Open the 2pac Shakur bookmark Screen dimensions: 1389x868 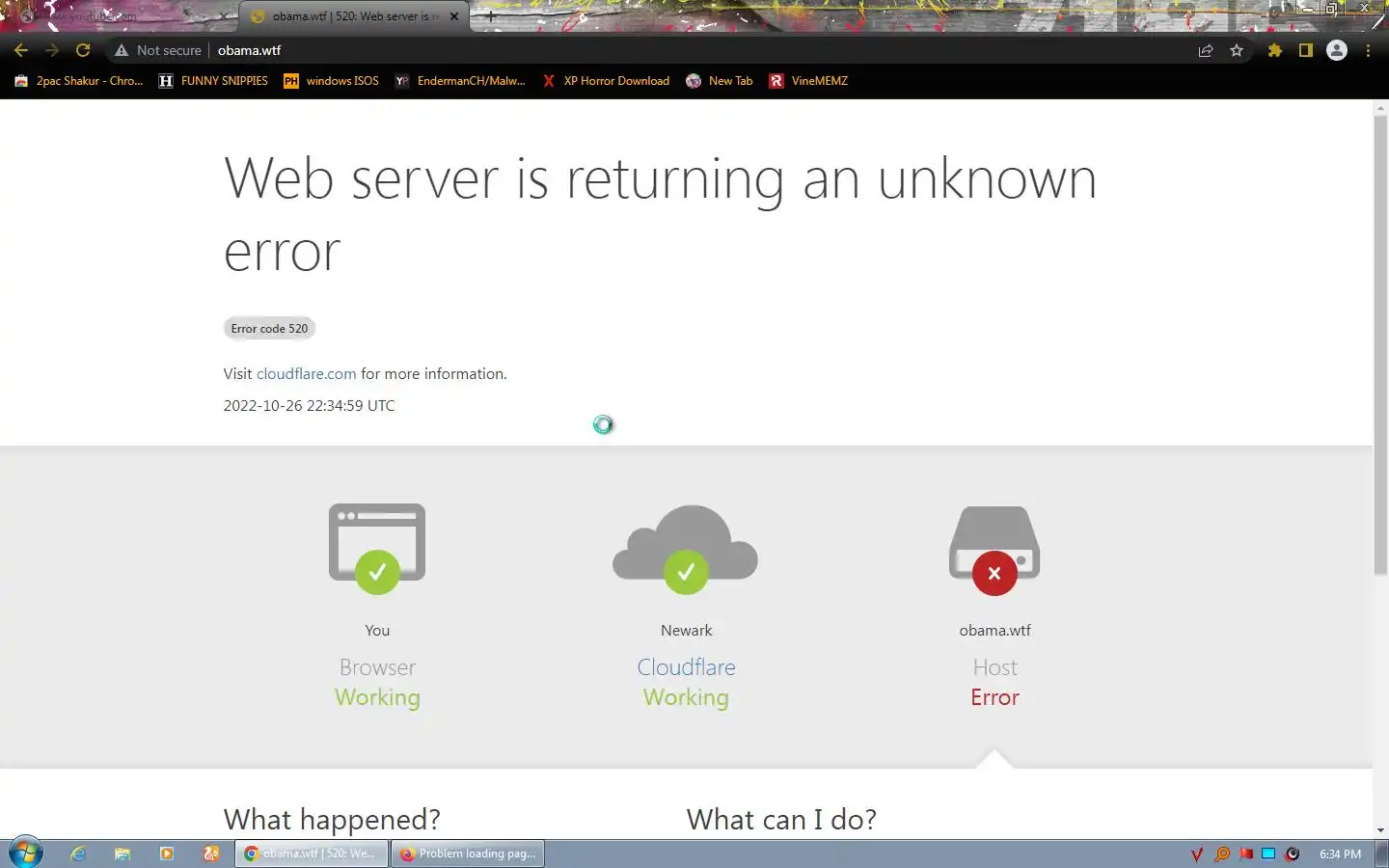[79, 81]
